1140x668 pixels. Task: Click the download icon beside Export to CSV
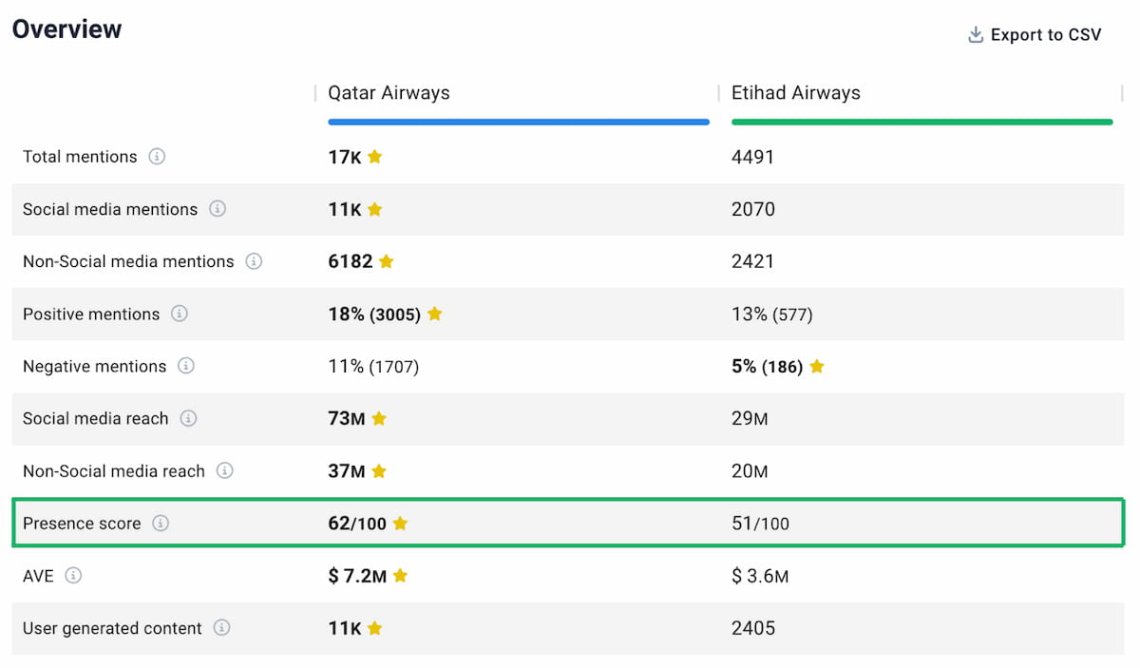pyautogui.click(x=976, y=35)
